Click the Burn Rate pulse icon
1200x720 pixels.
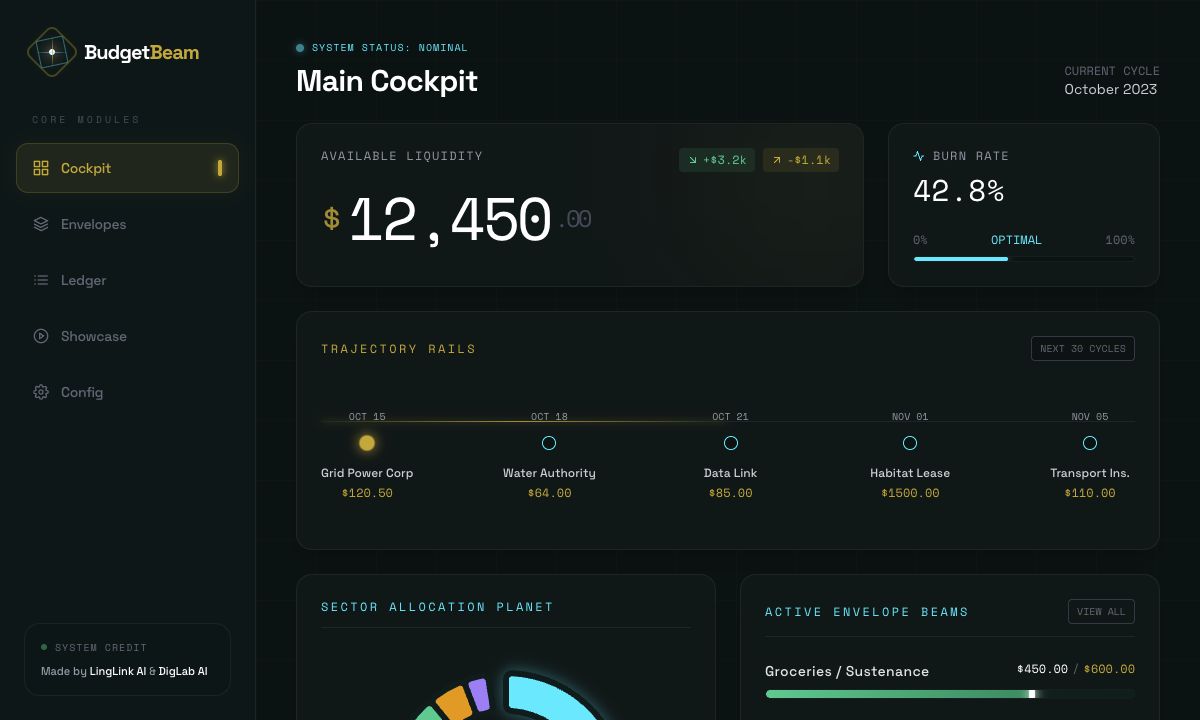tap(919, 156)
